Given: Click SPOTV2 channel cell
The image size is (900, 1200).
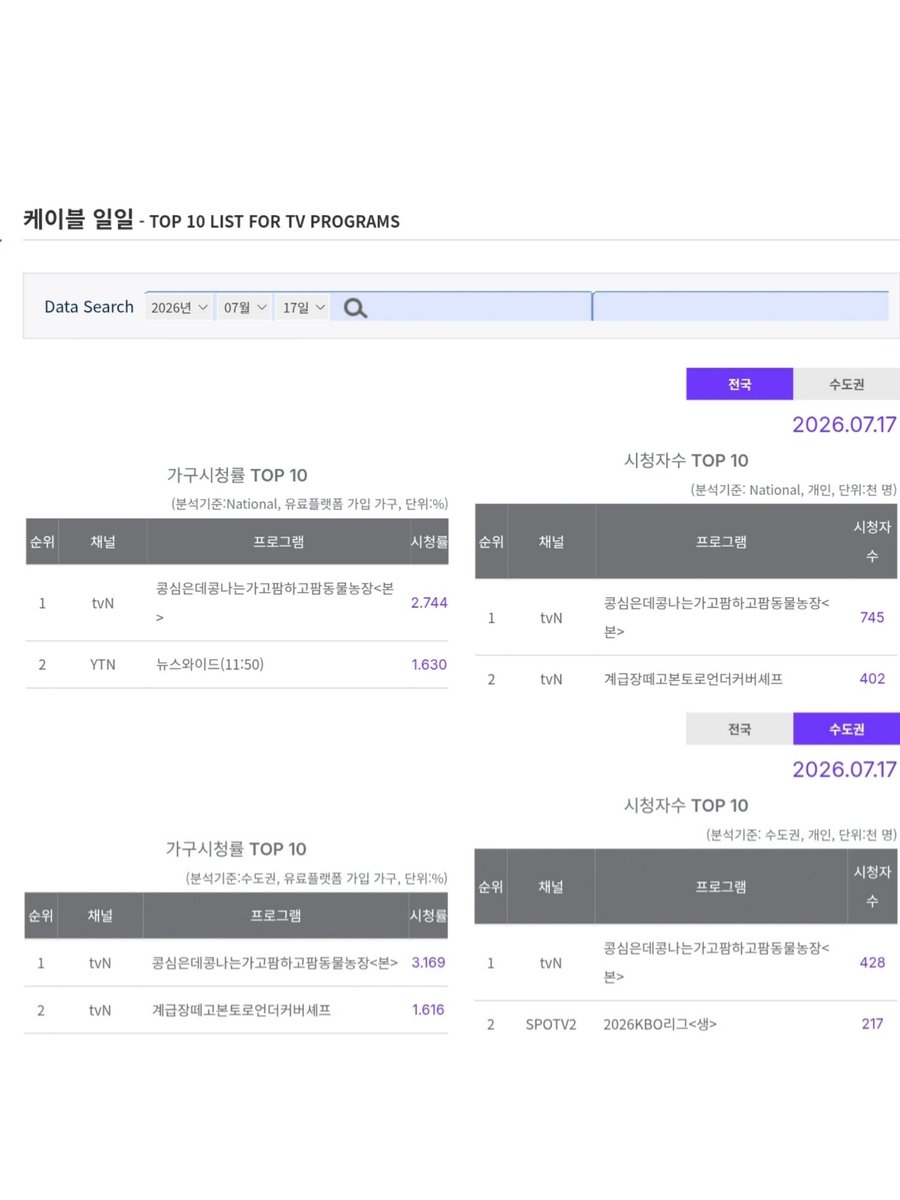Looking at the screenshot, I should pyautogui.click(x=551, y=1024).
